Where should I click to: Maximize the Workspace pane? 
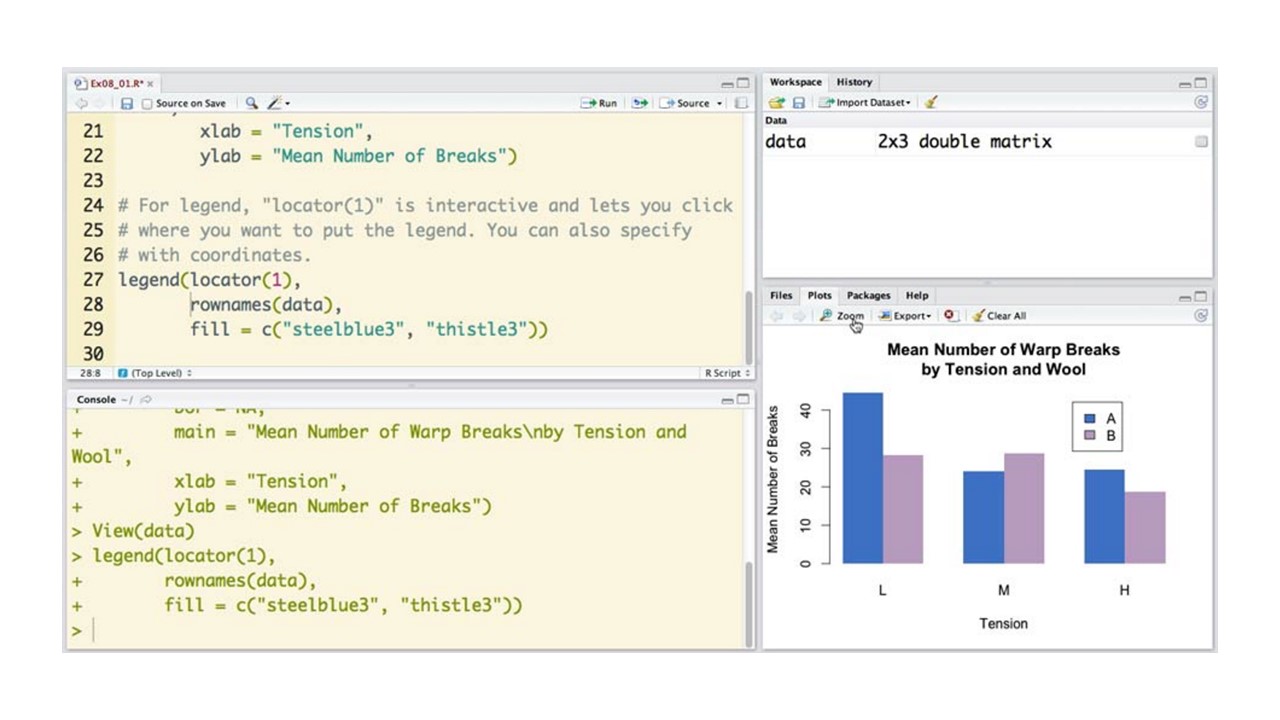tap(1200, 83)
